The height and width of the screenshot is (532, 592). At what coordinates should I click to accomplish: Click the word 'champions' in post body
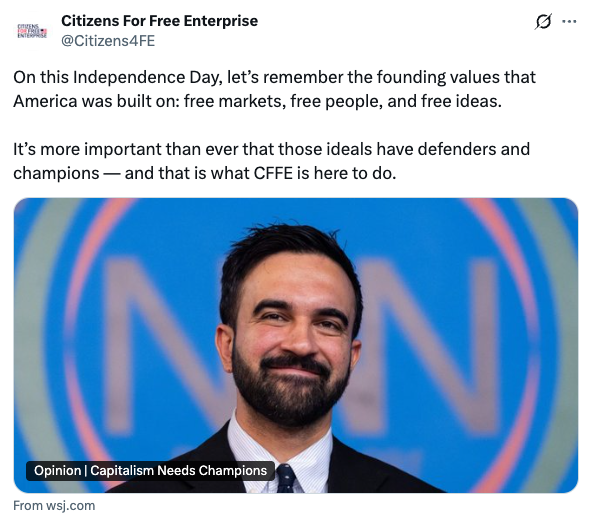click(x=56, y=174)
